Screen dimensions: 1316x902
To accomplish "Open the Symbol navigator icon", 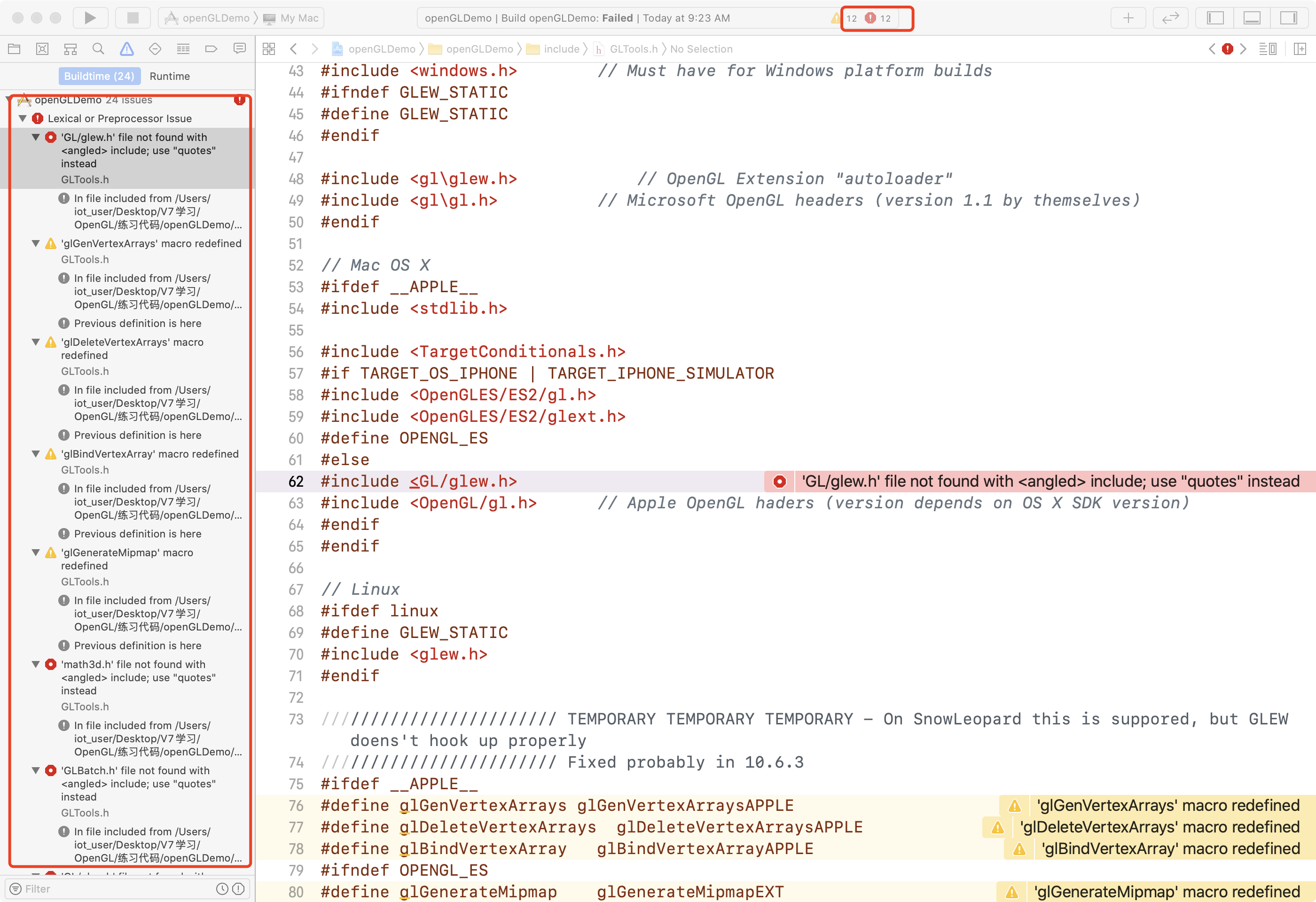I will click(x=70, y=49).
